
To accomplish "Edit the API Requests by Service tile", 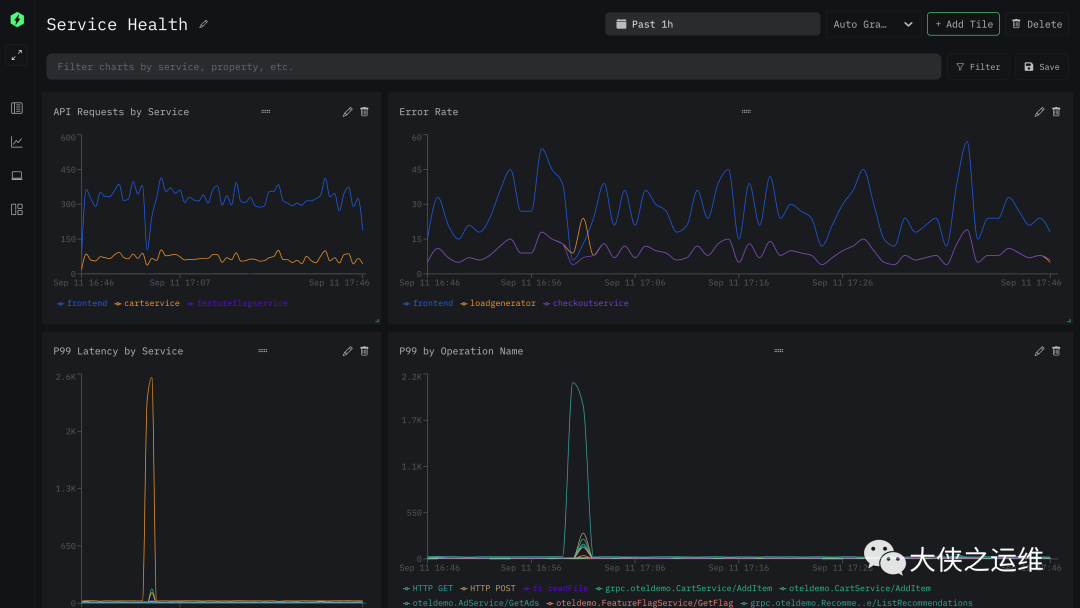I will coord(348,112).
